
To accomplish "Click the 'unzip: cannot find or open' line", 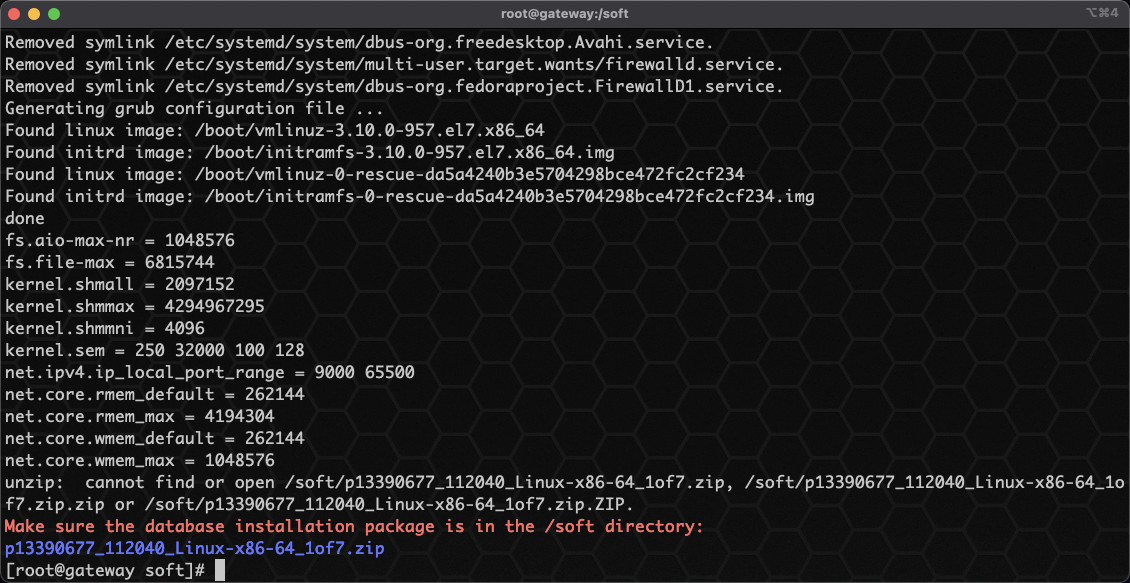I will point(564,493).
